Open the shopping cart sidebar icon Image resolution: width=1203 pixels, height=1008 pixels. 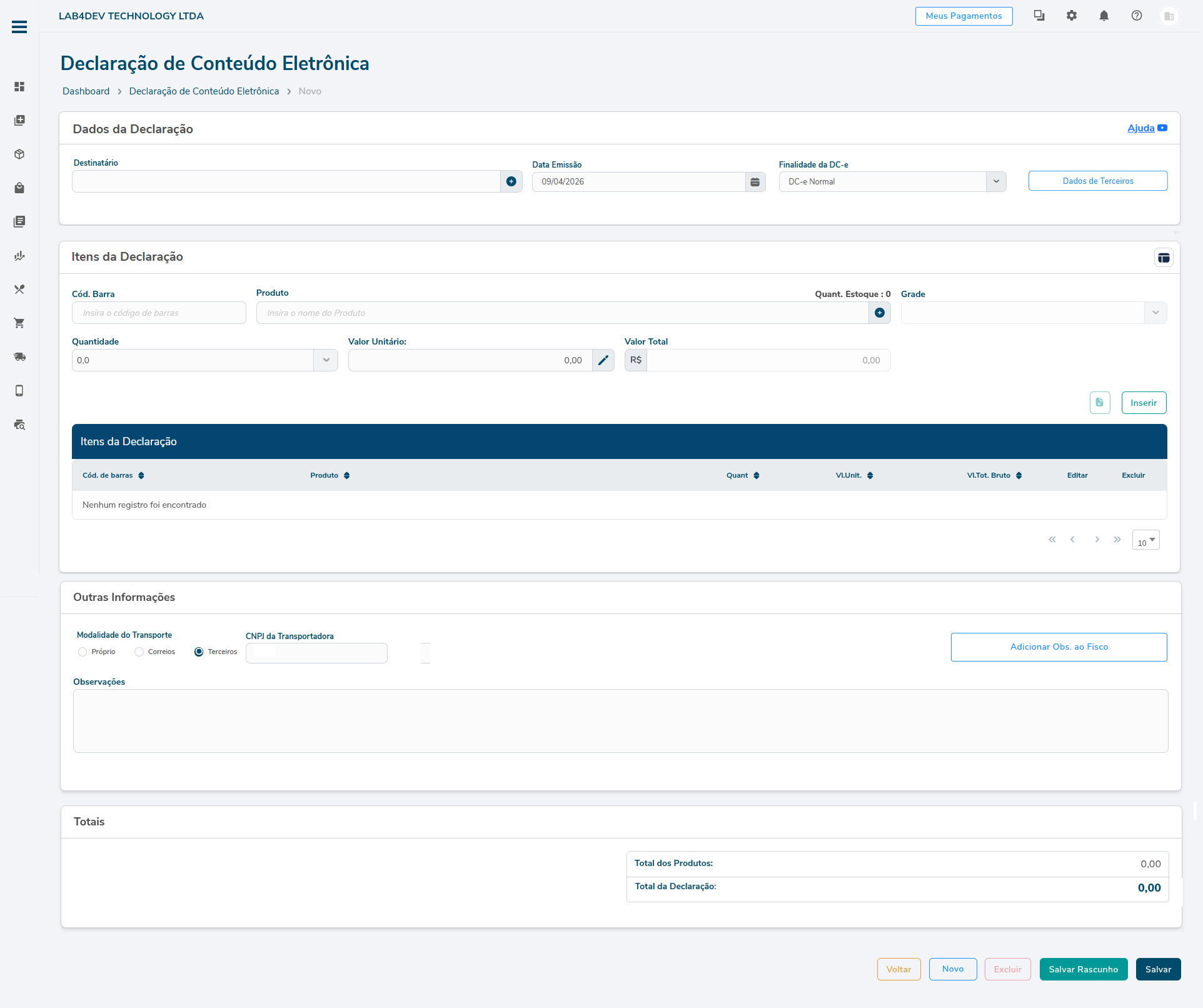click(x=19, y=323)
